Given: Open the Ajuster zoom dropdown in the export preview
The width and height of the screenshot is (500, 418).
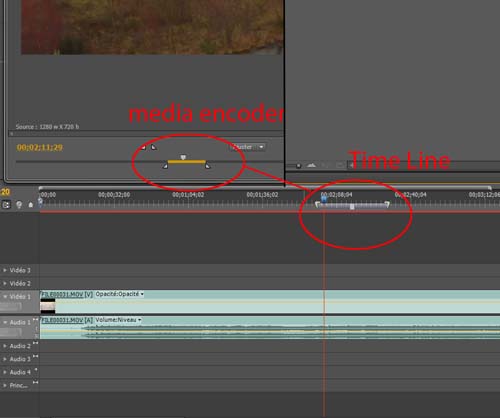Looking at the screenshot, I should (248, 147).
